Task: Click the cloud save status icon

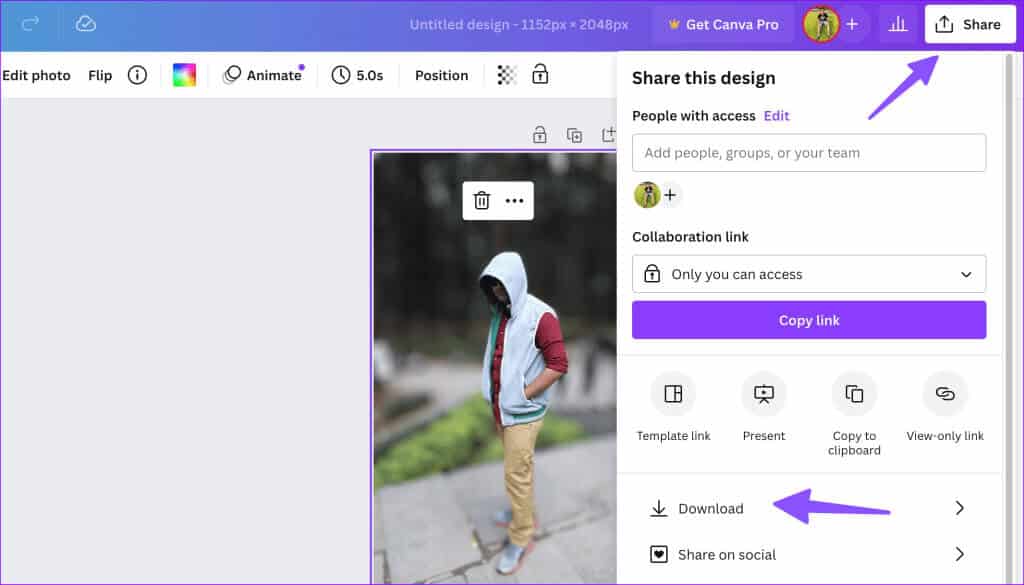Action: click(x=86, y=24)
